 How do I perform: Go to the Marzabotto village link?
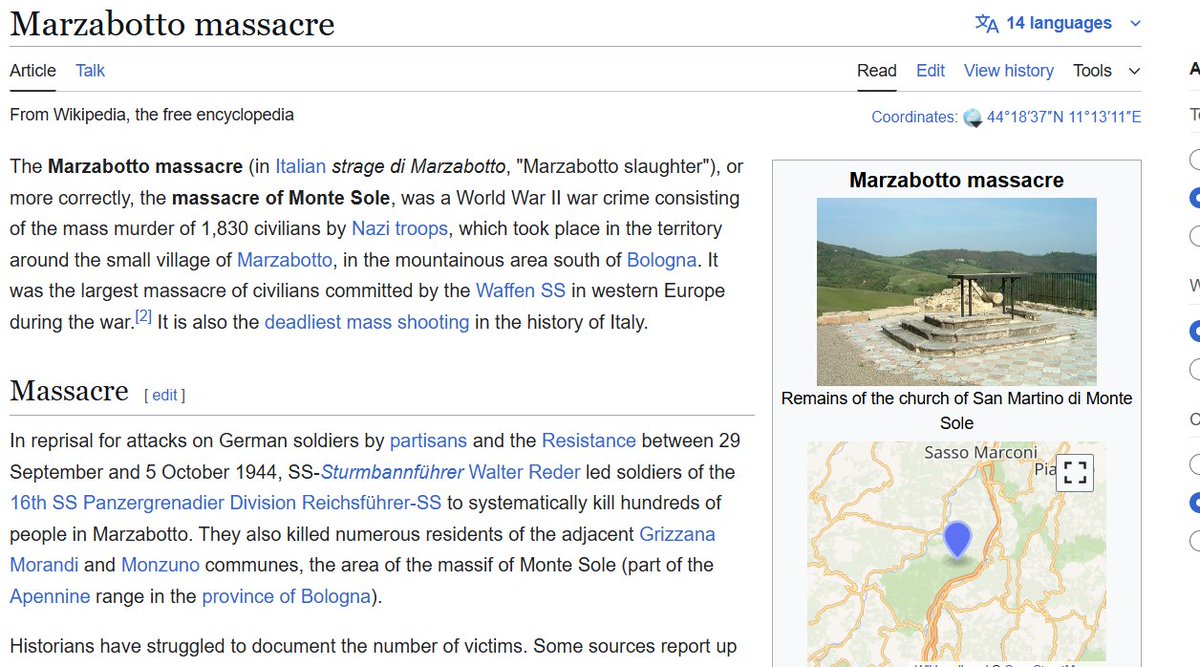pos(285,259)
